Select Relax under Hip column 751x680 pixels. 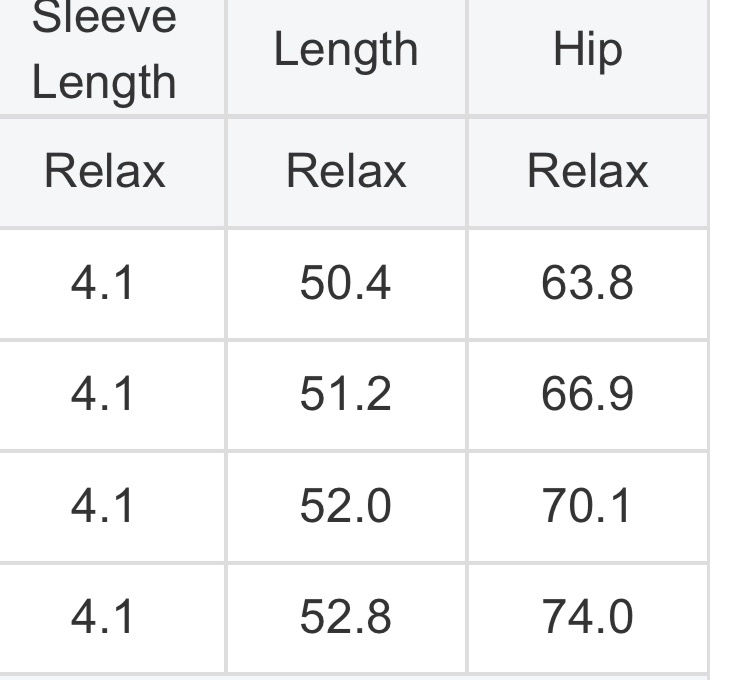pos(587,171)
